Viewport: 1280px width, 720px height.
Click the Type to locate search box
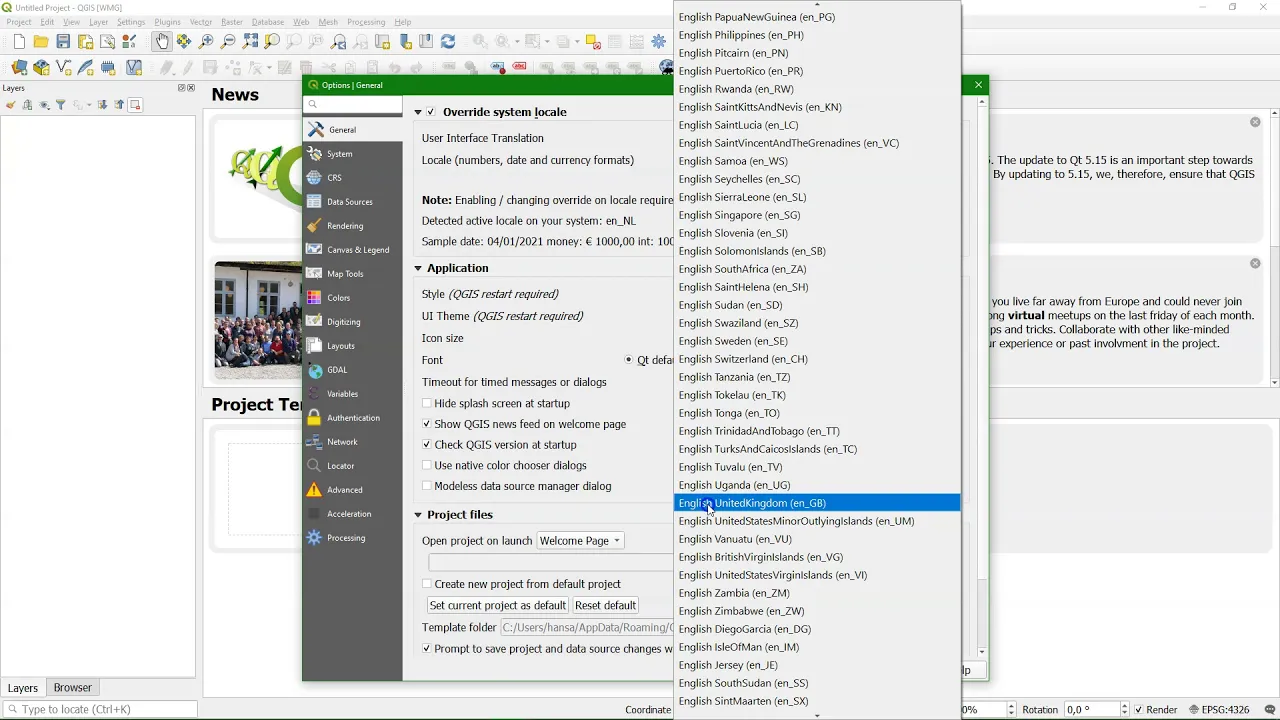tap(100, 710)
